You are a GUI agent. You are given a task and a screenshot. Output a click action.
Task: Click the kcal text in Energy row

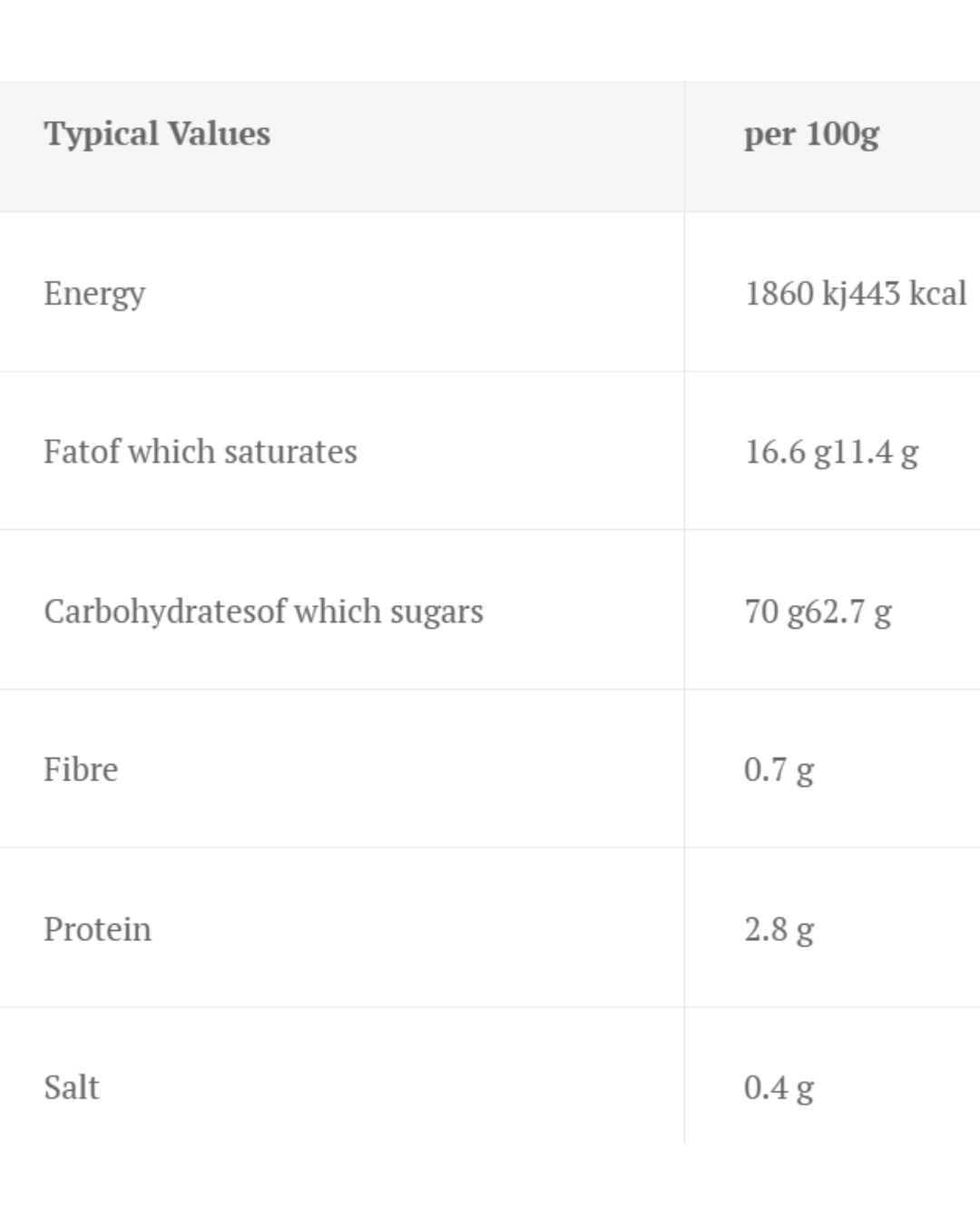point(937,293)
